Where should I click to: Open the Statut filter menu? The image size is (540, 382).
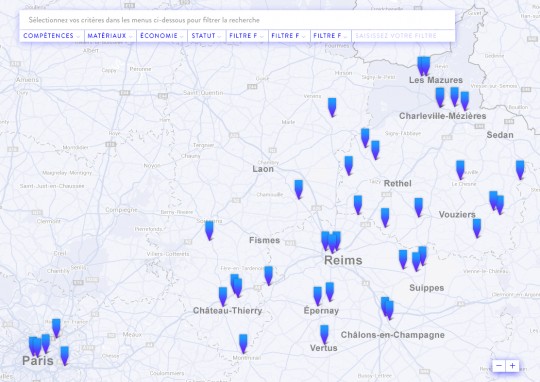206,36
